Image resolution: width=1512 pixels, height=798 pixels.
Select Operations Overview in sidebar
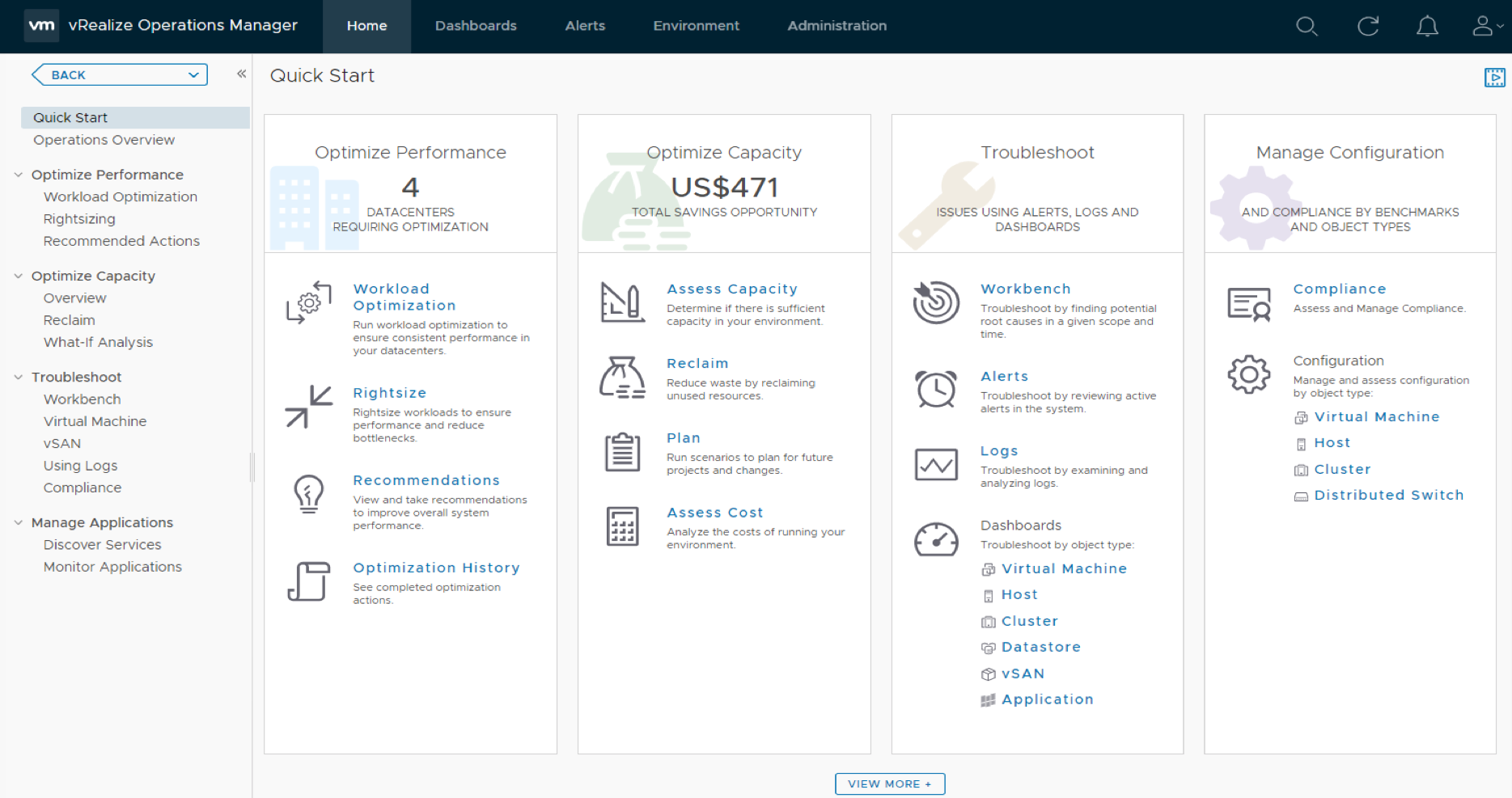coord(104,140)
